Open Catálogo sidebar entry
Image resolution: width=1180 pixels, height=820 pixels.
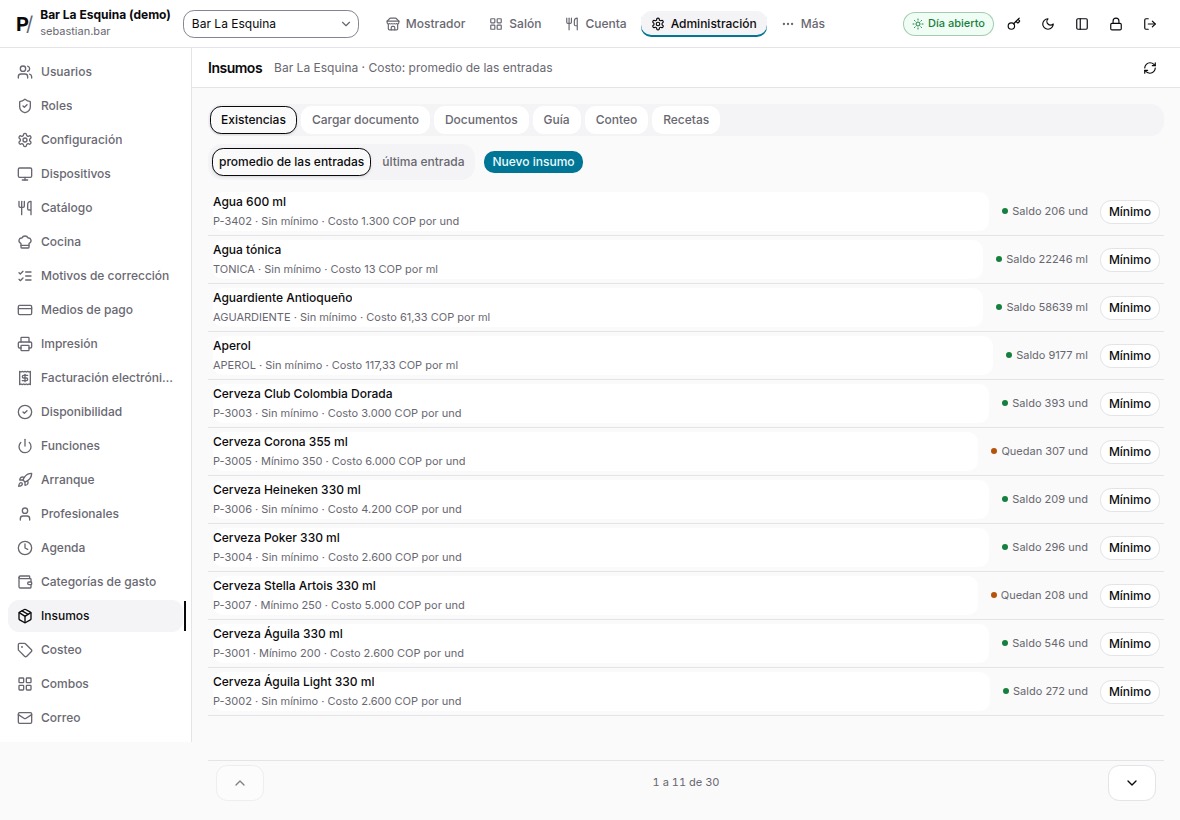(x=96, y=208)
